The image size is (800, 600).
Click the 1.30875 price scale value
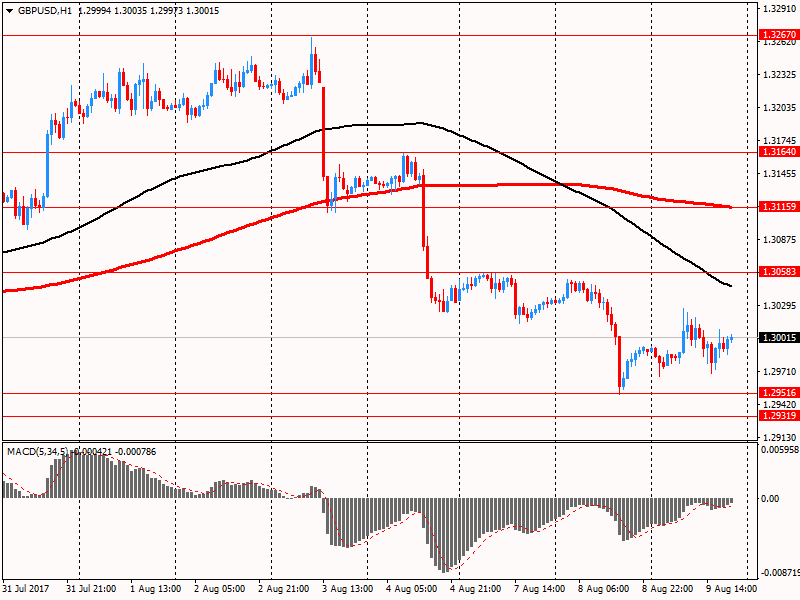click(779, 240)
